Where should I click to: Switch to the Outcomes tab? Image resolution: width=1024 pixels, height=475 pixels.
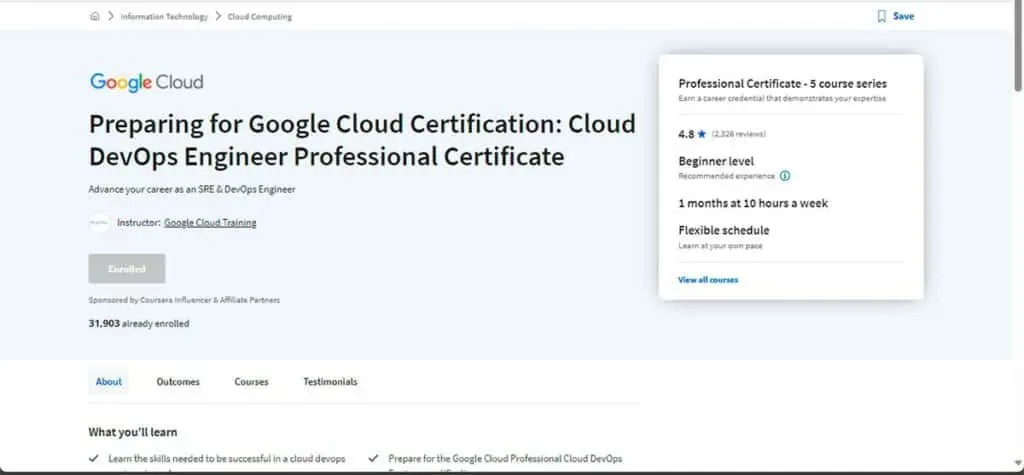[178, 382]
